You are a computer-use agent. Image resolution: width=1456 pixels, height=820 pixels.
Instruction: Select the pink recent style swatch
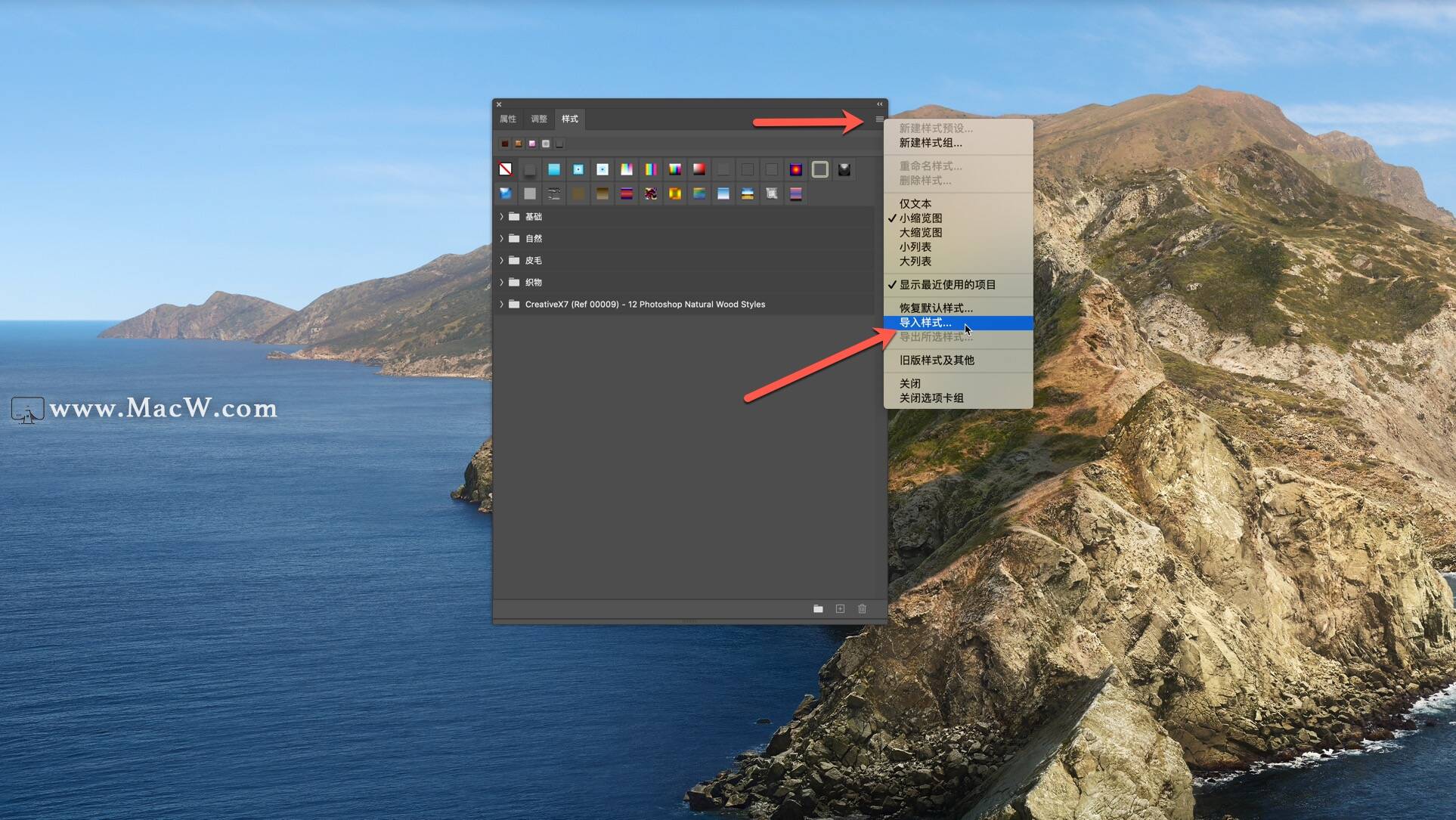tap(532, 144)
